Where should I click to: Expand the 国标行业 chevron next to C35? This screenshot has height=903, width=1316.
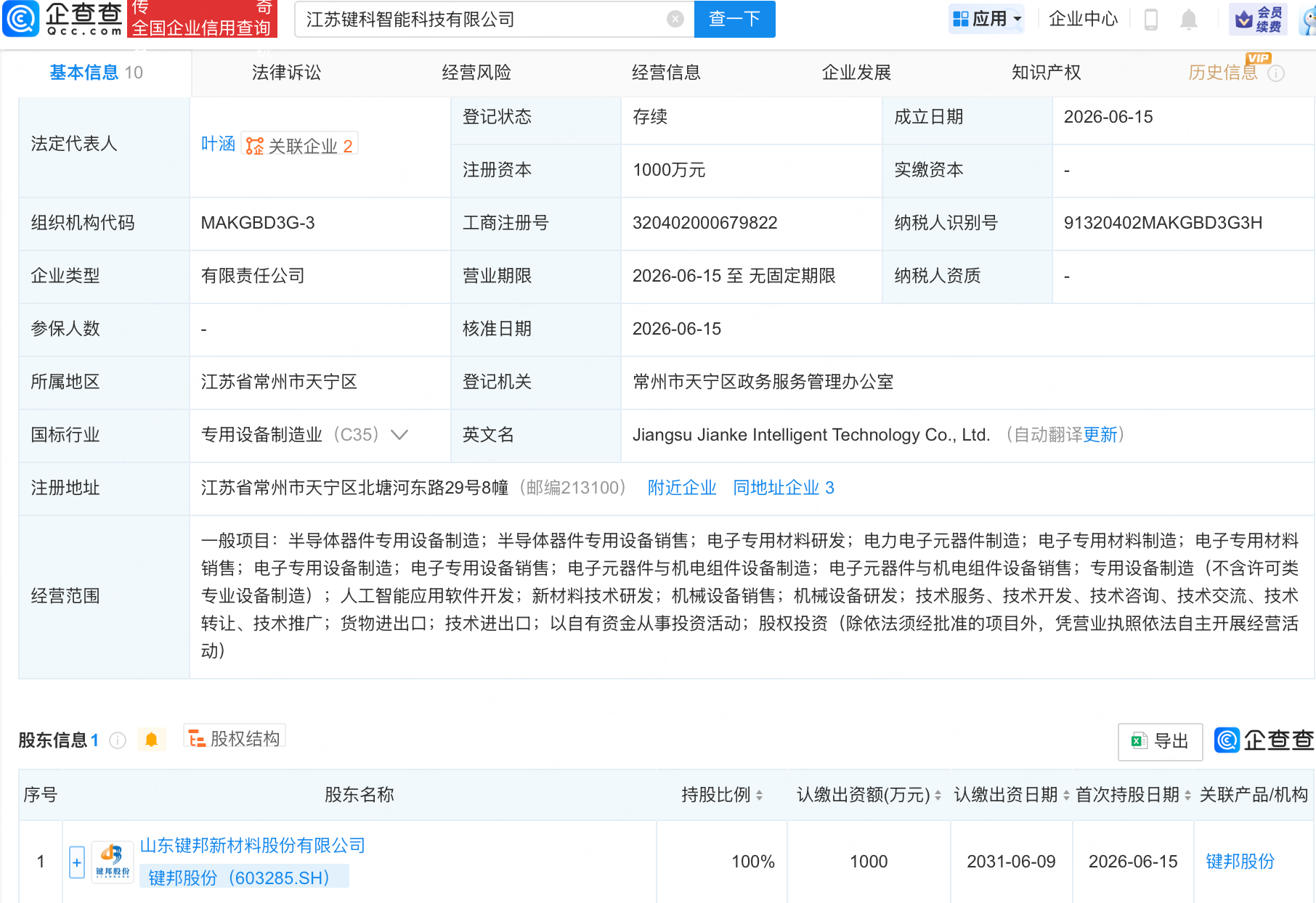tap(399, 435)
